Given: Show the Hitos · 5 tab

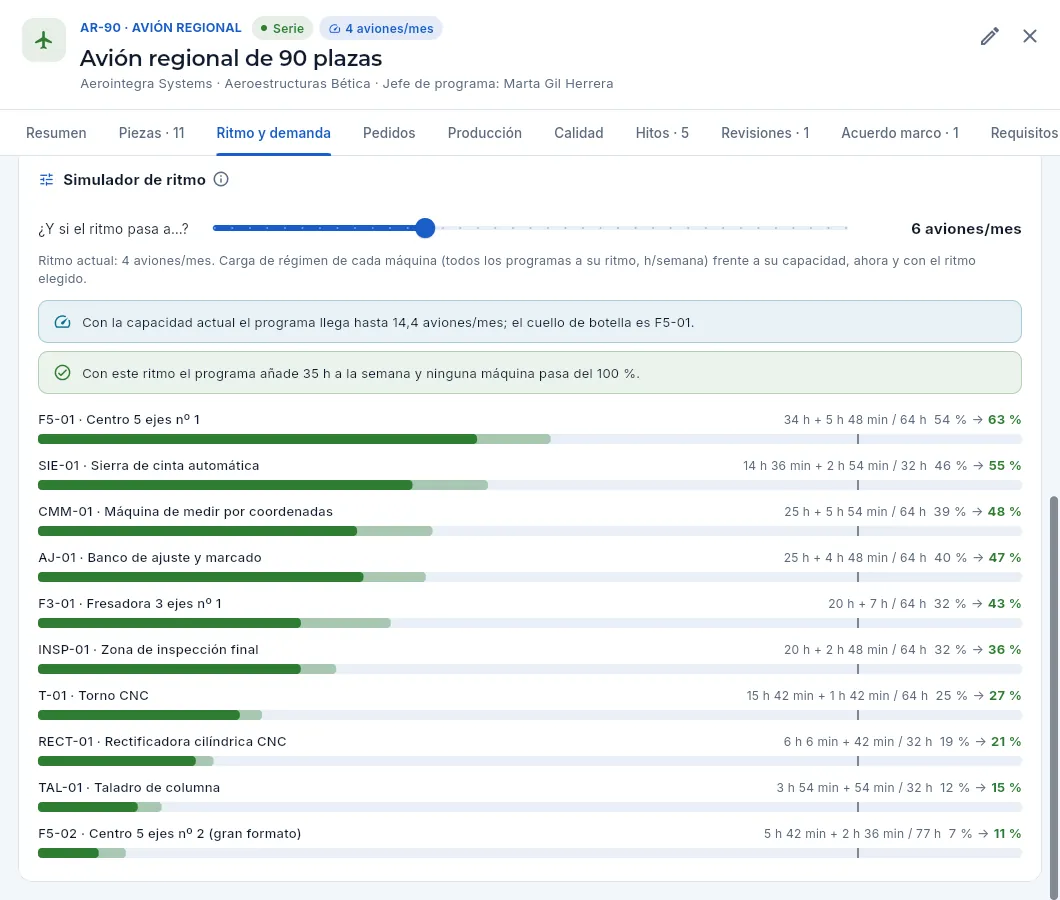Looking at the screenshot, I should (x=662, y=133).
